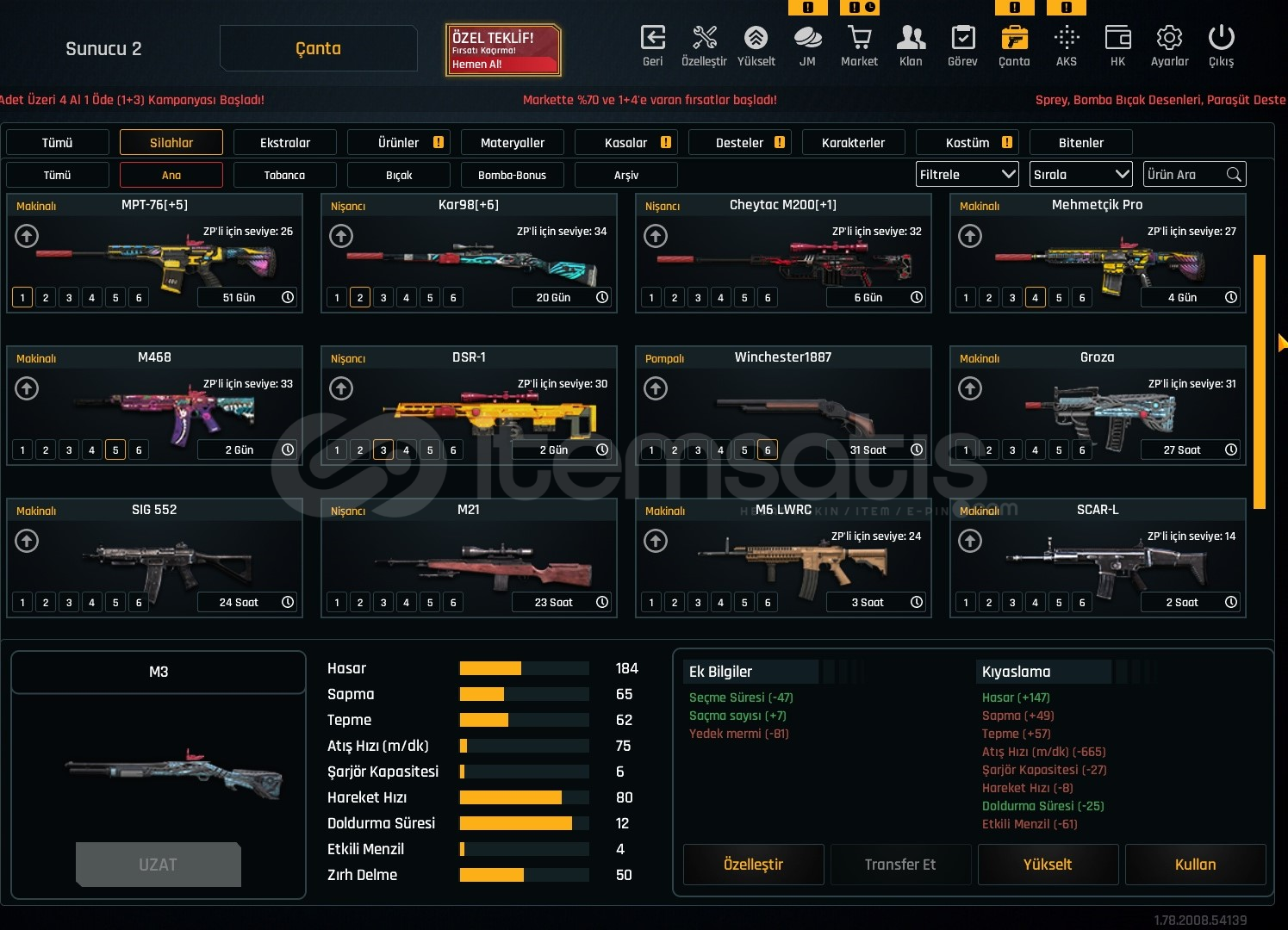Select slot 2 on MPT-76[+5] card

[x=46, y=297]
